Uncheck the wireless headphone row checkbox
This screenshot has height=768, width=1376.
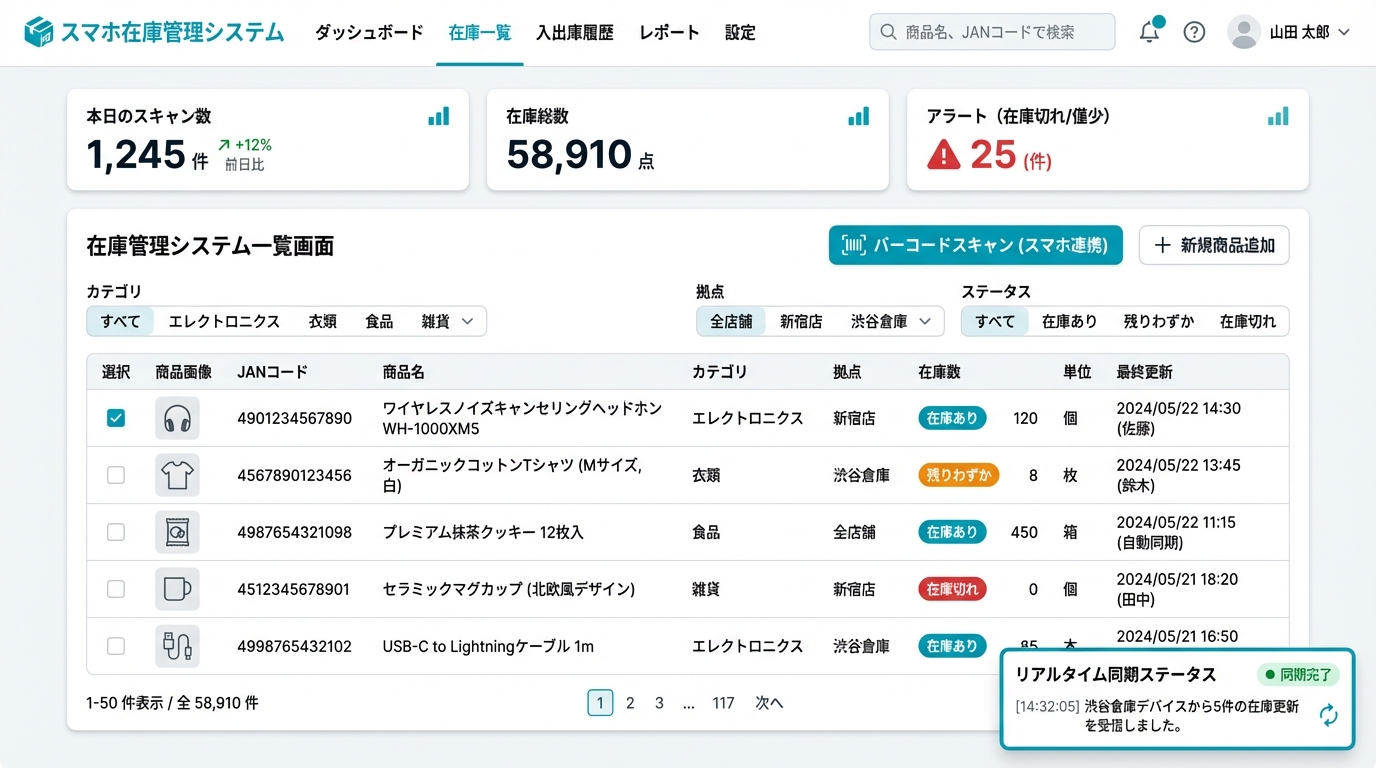tap(115, 418)
